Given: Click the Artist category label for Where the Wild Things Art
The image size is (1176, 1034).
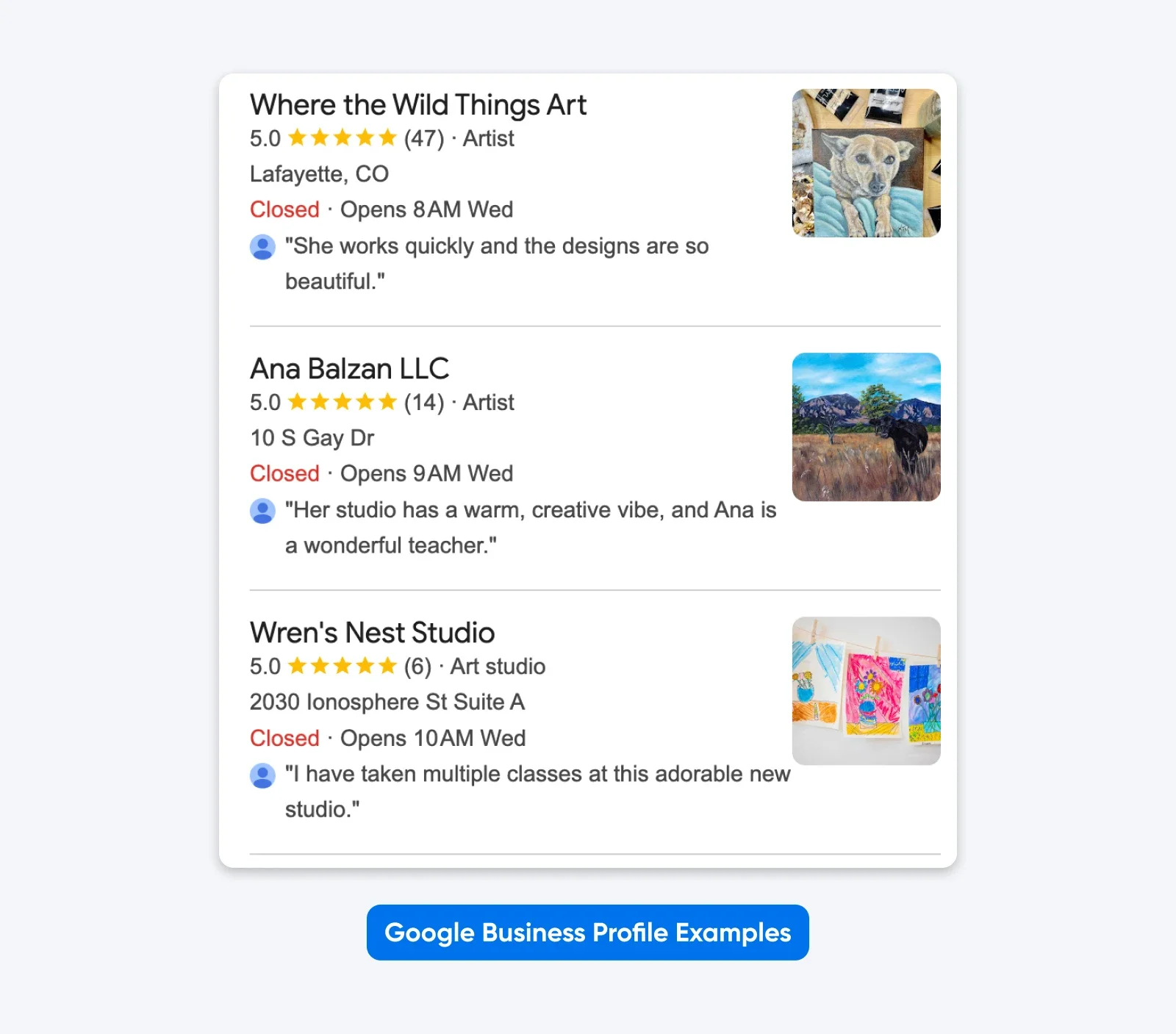Looking at the screenshot, I should tap(487, 138).
